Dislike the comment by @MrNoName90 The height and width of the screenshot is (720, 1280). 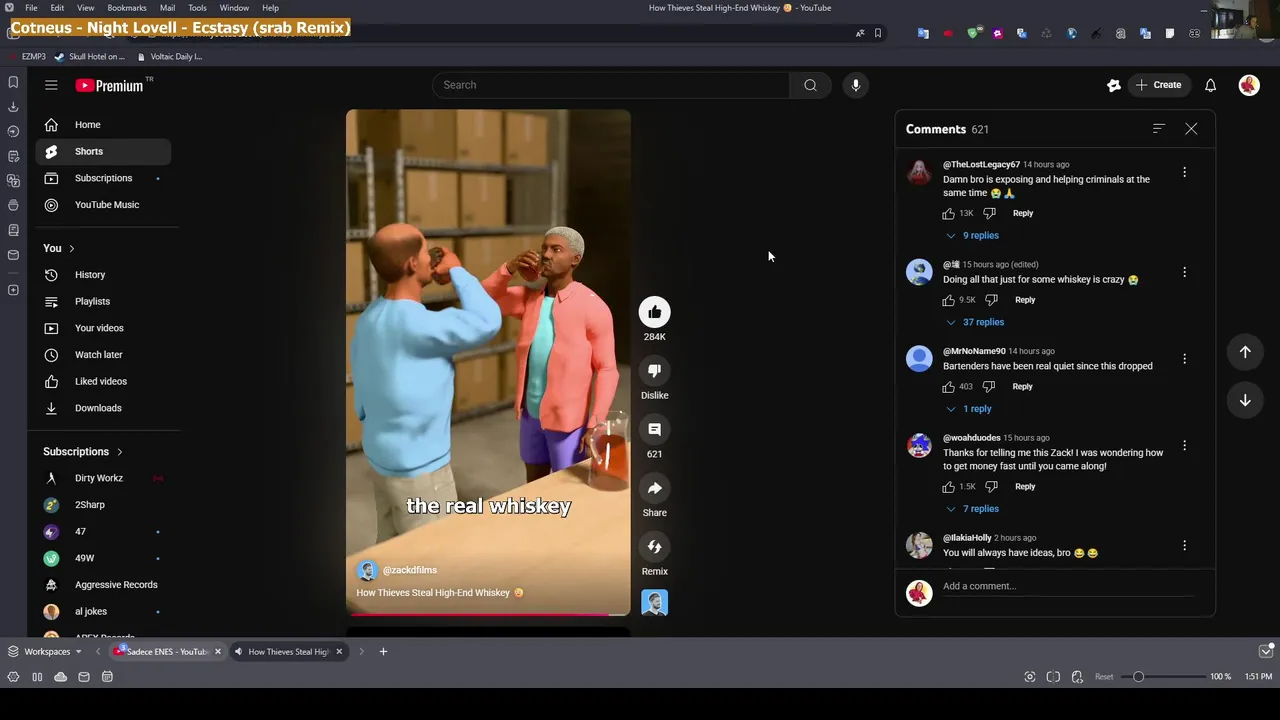(x=989, y=386)
